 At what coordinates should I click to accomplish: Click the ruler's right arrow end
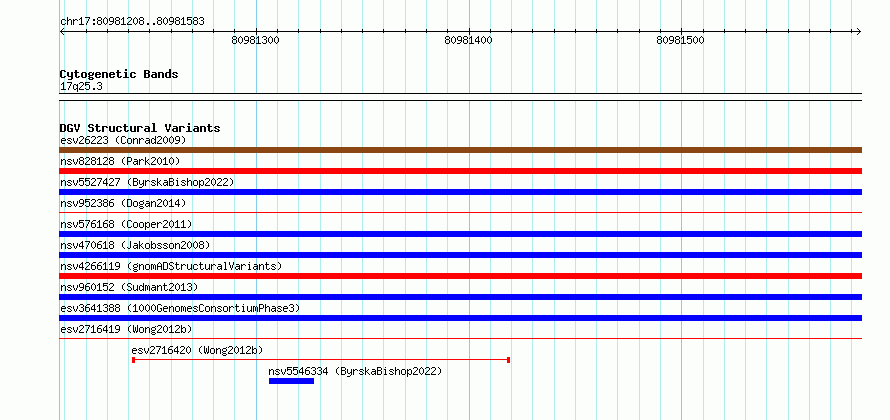coord(858,31)
